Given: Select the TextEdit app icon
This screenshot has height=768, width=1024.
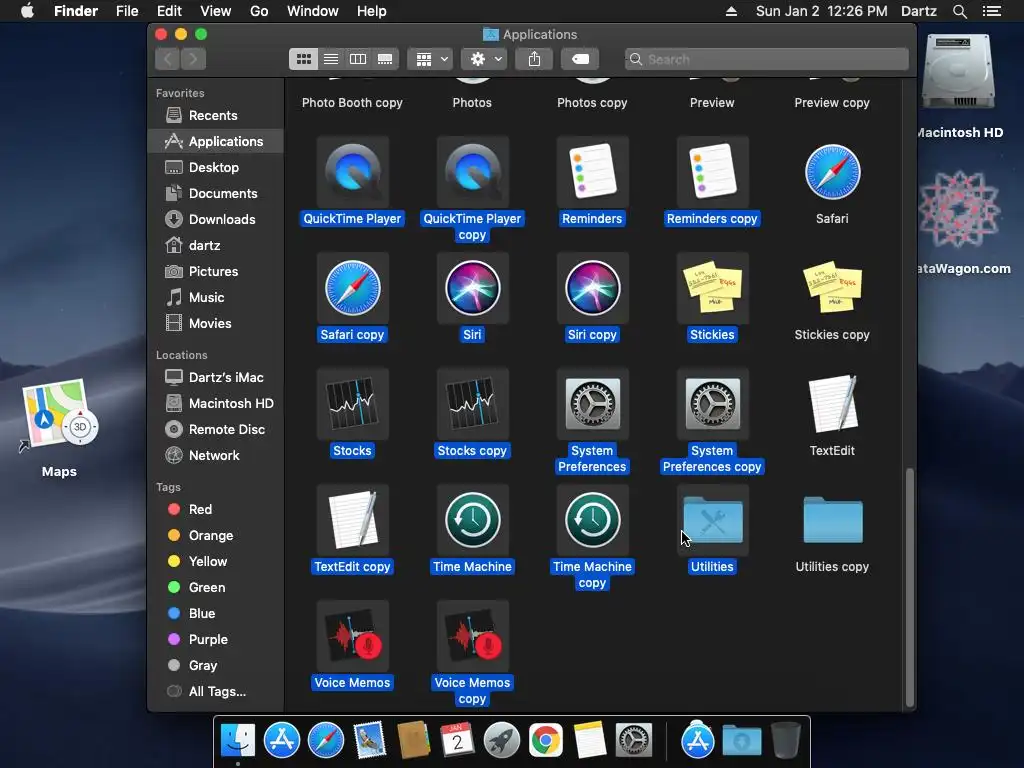Looking at the screenshot, I should (x=832, y=404).
